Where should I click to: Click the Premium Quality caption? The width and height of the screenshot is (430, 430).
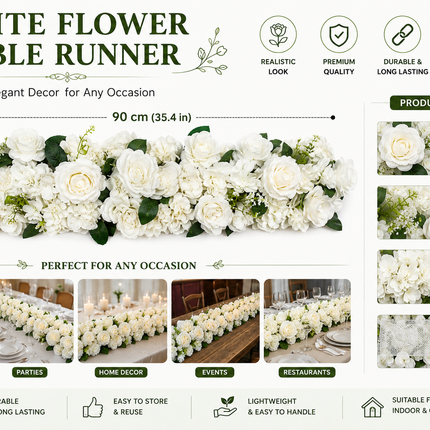click(339, 67)
